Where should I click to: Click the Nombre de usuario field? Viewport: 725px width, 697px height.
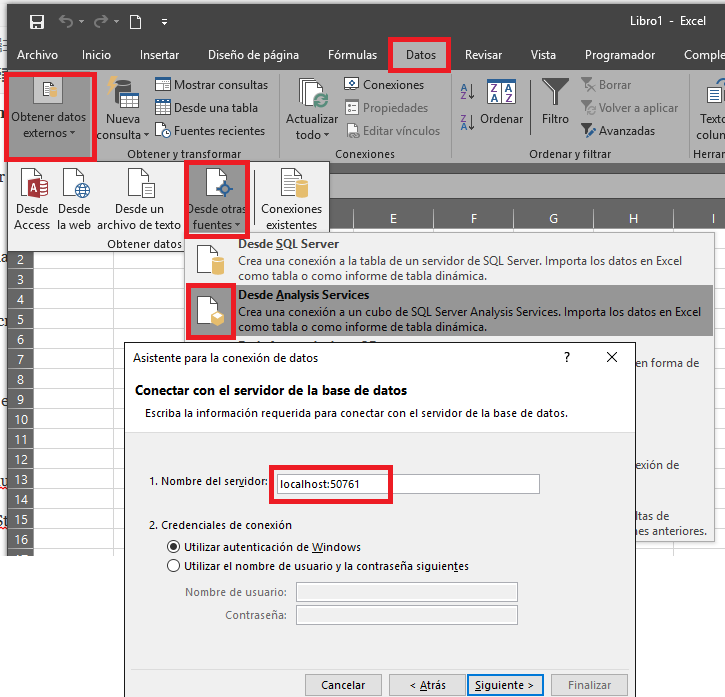click(407, 592)
